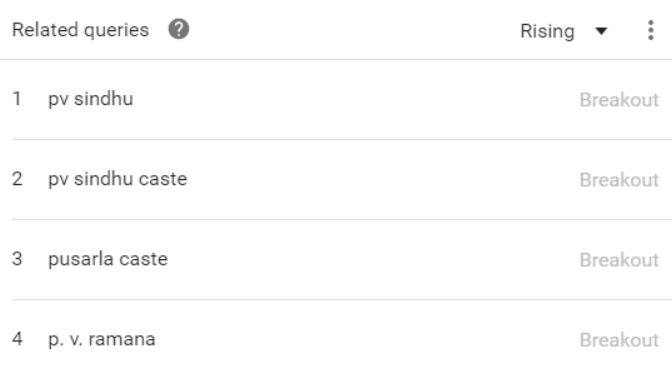The height and width of the screenshot is (366, 672).
Task: Click rank number 1 in the list
Action: (17, 99)
